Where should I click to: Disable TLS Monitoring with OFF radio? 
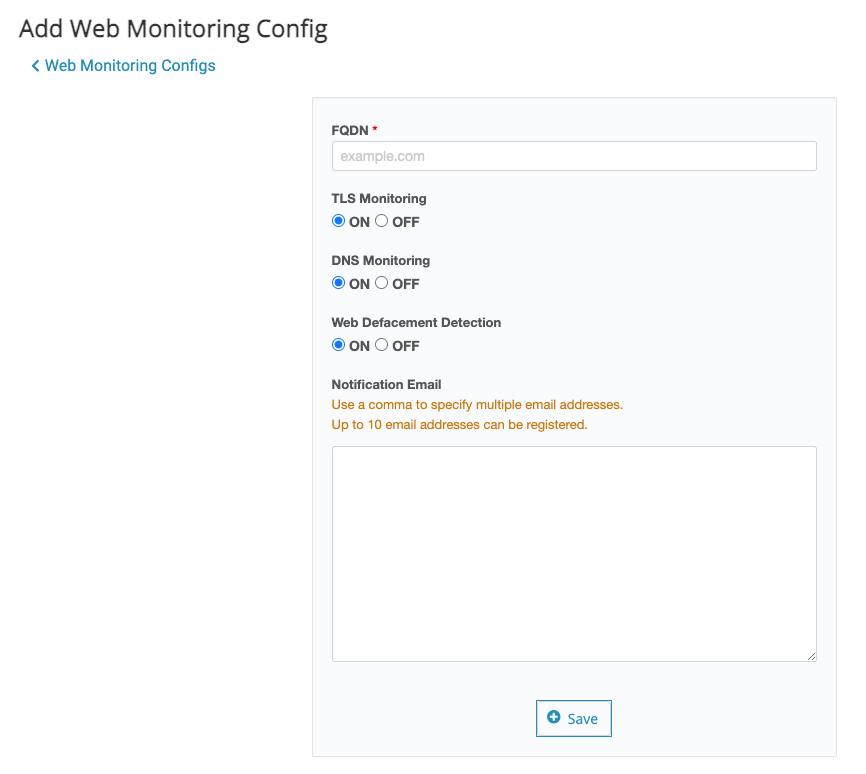point(382,222)
